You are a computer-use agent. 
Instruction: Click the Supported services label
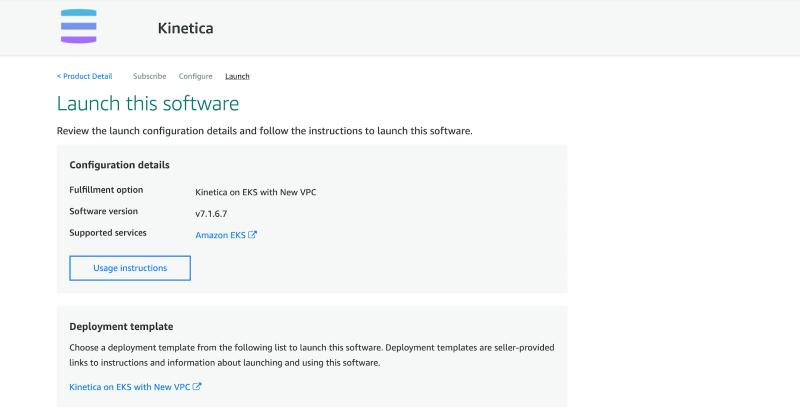(x=108, y=233)
